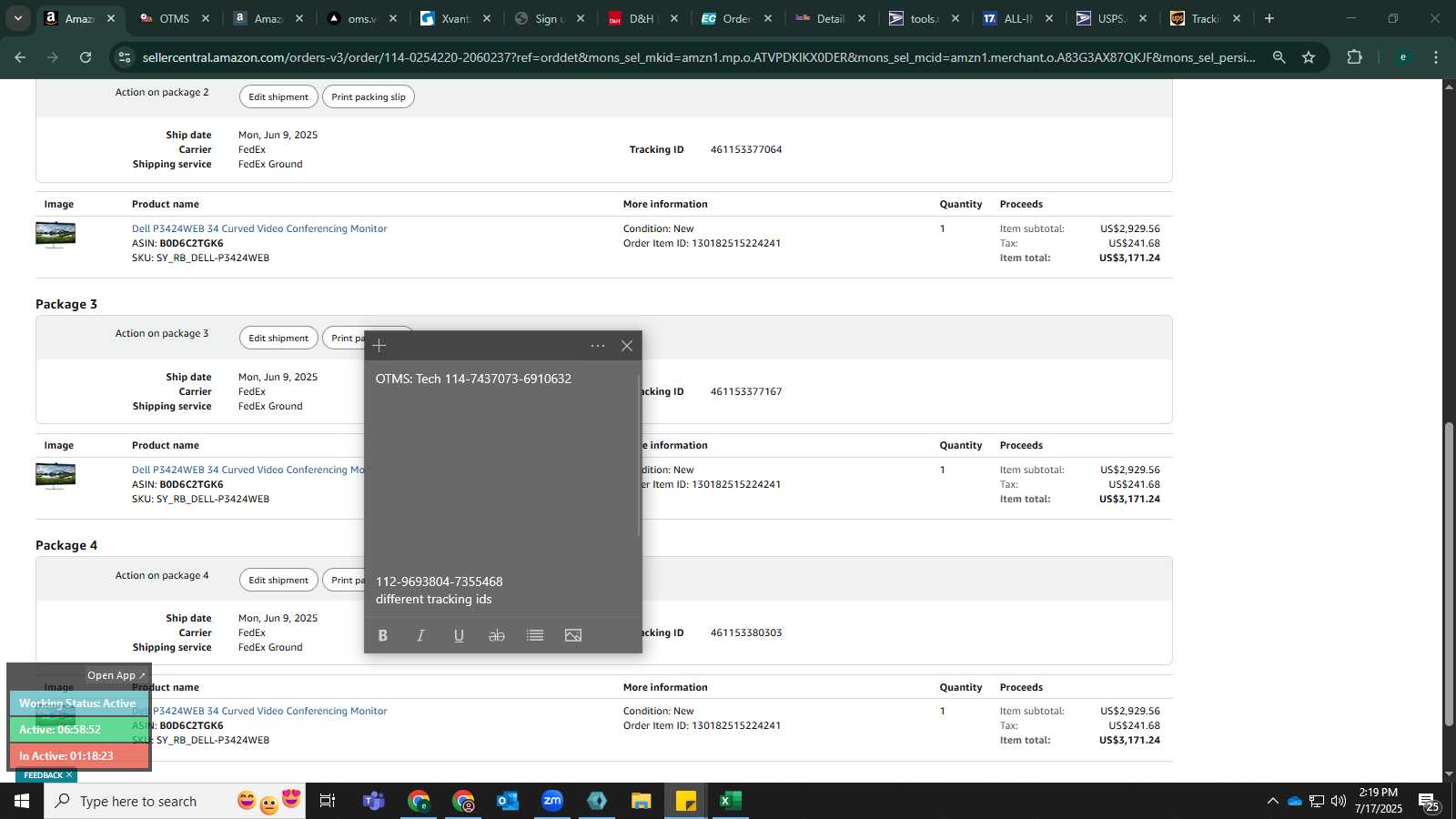This screenshot has width=1456, height=819.
Task: Open Zoom from the taskbar
Action: pyautogui.click(x=552, y=801)
